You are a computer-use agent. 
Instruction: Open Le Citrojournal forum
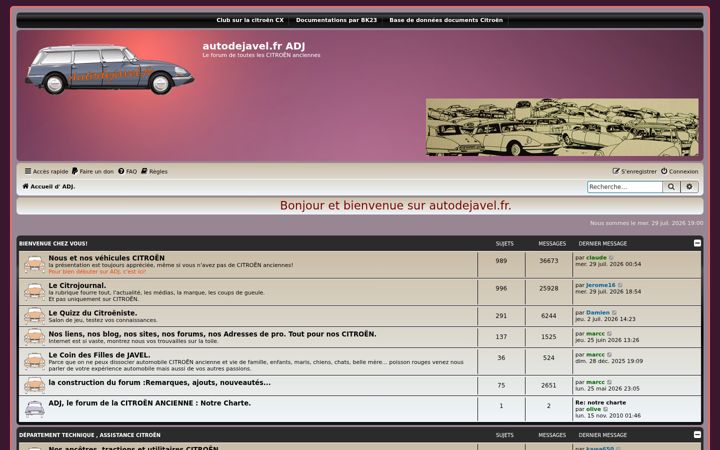(77, 286)
